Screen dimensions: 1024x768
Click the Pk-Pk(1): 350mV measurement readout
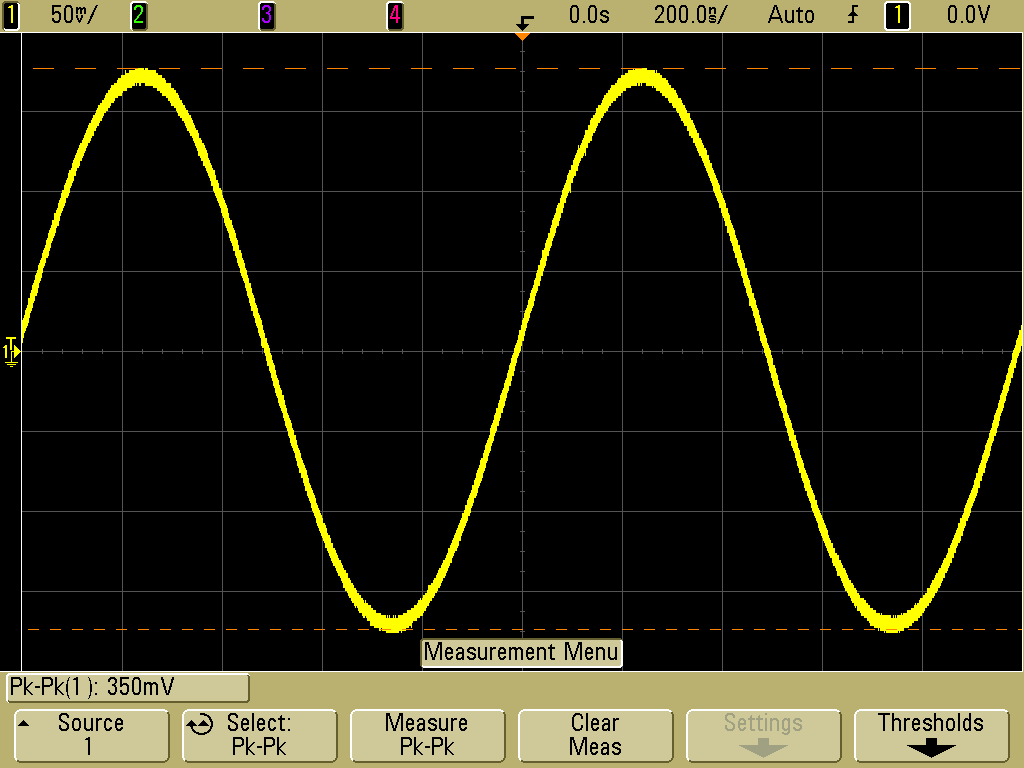click(127, 687)
